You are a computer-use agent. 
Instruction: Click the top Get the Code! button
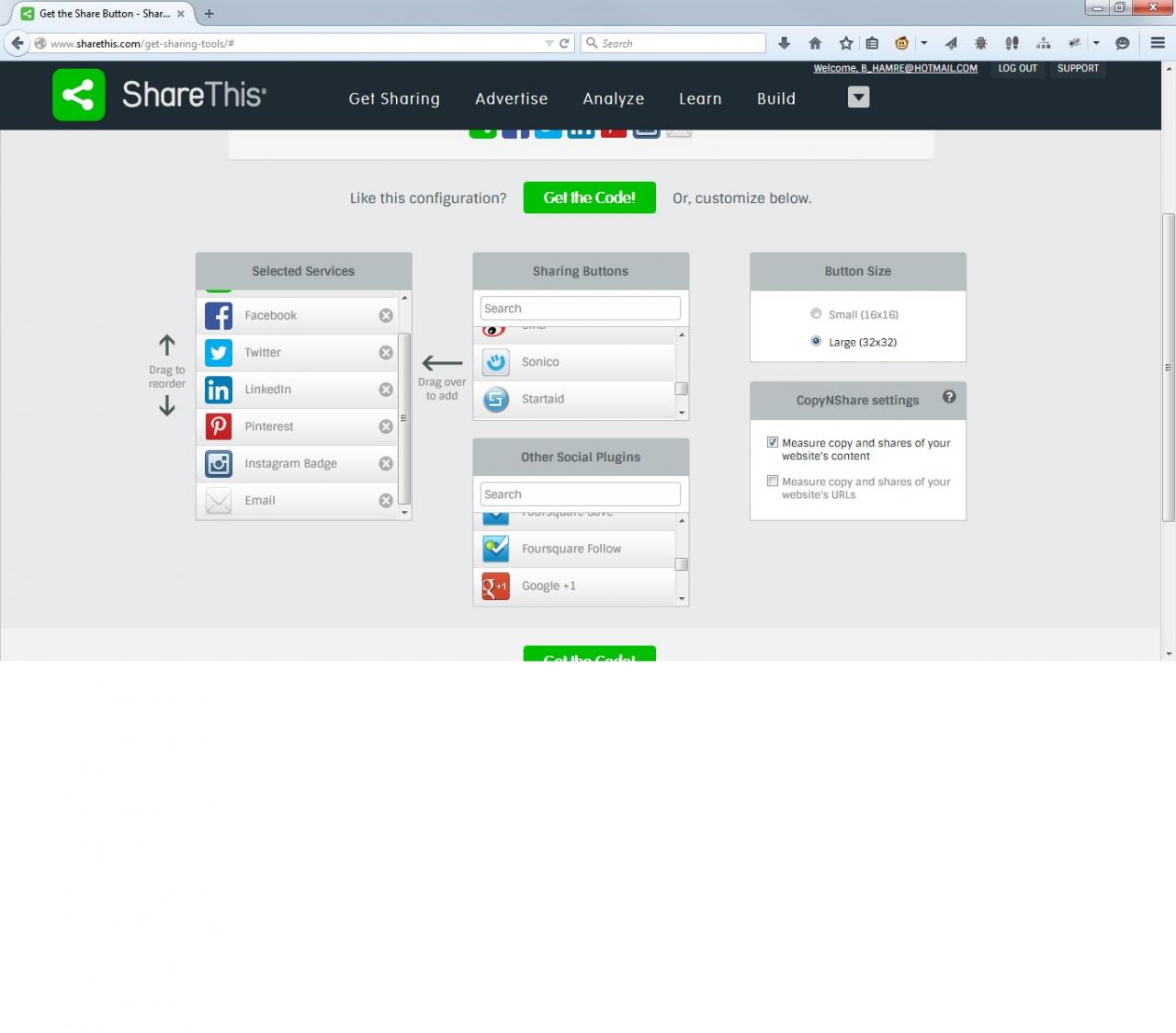click(x=590, y=198)
